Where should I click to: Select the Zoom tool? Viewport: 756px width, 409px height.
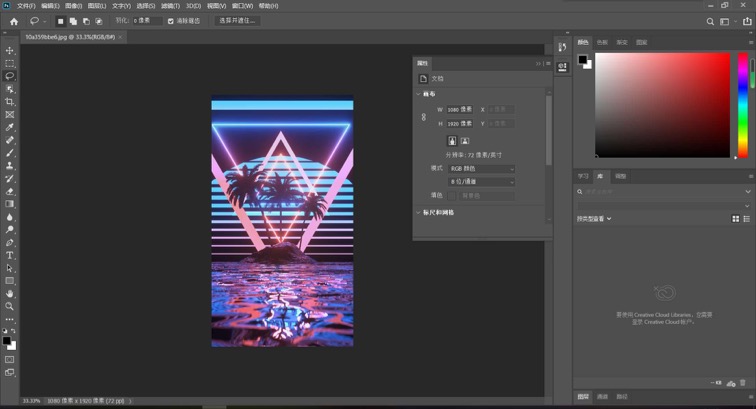9,306
